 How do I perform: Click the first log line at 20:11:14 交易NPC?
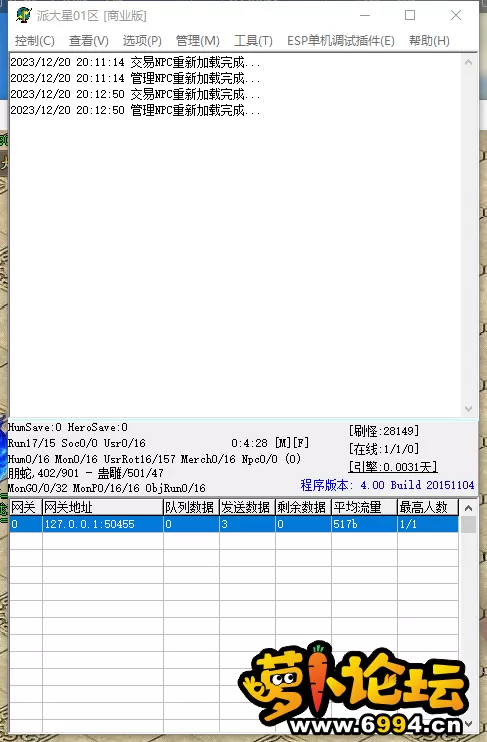[x=135, y=62]
